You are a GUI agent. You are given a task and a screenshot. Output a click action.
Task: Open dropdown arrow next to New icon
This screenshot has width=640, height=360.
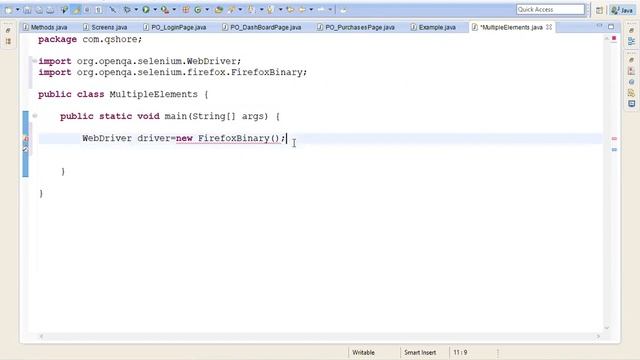(x=18, y=10)
